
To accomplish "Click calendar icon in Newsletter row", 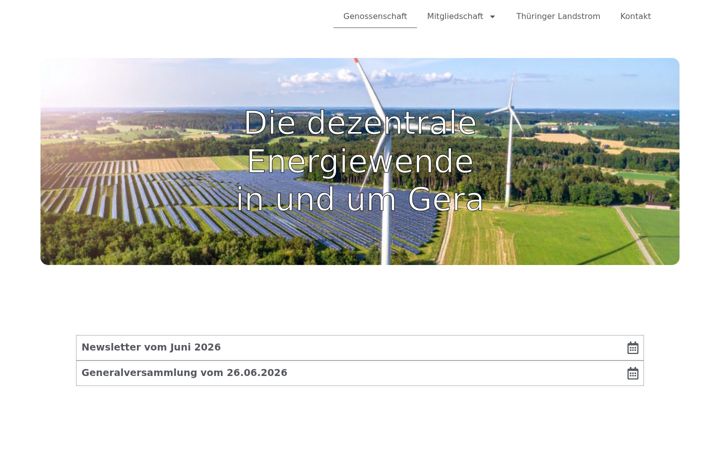I will [633, 348].
